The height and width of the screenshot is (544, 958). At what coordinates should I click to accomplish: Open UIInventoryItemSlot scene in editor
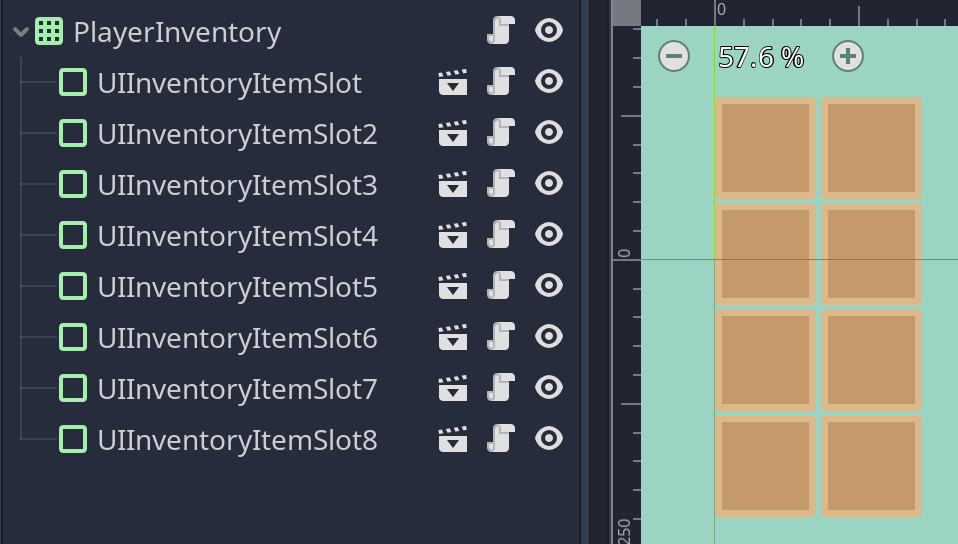(453, 82)
